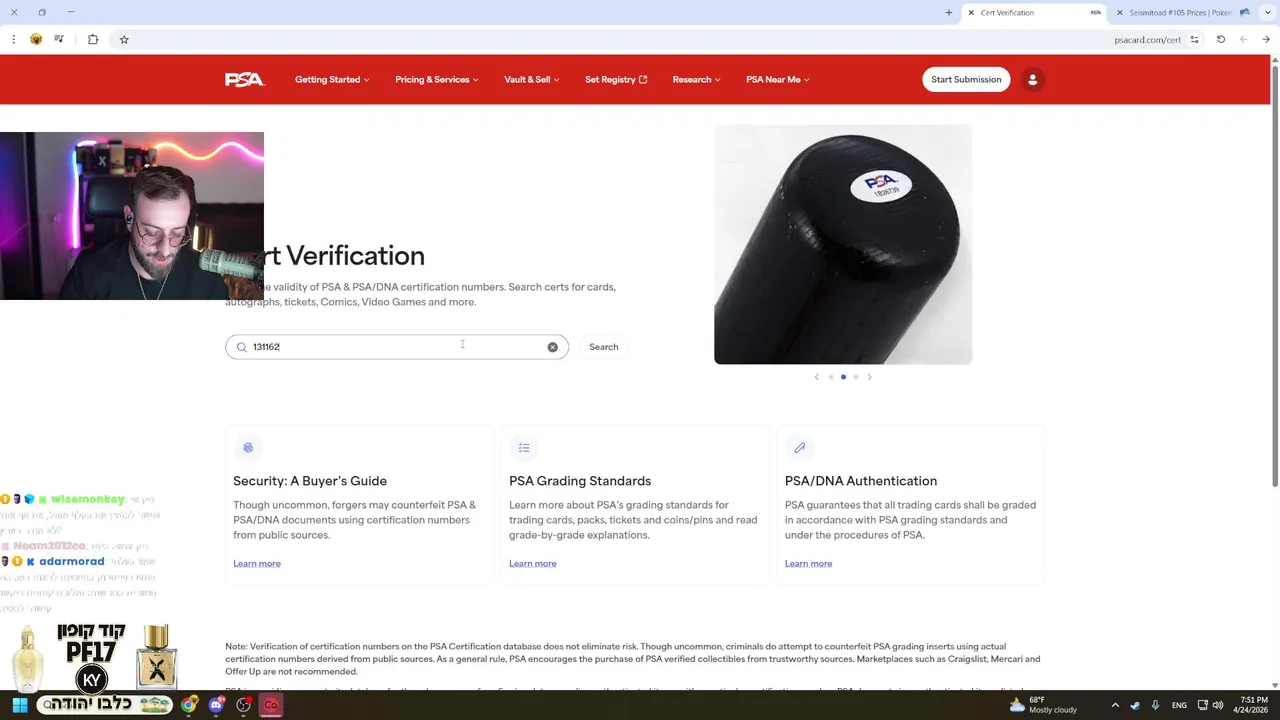Click the Security Buyer's Guide card icon
The height and width of the screenshot is (720, 1280).
[248, 447]
